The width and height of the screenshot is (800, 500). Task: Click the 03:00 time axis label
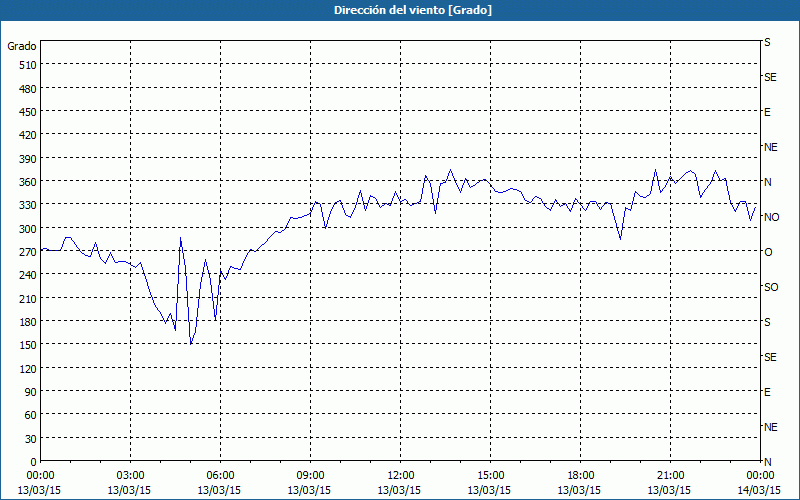130,476
